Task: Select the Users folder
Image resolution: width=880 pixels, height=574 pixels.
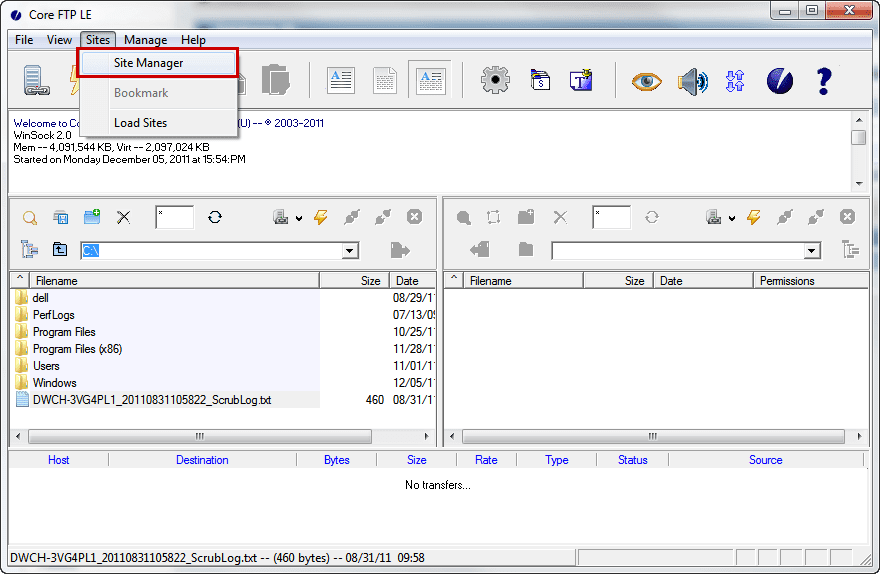Action: (x=46, y=366)
